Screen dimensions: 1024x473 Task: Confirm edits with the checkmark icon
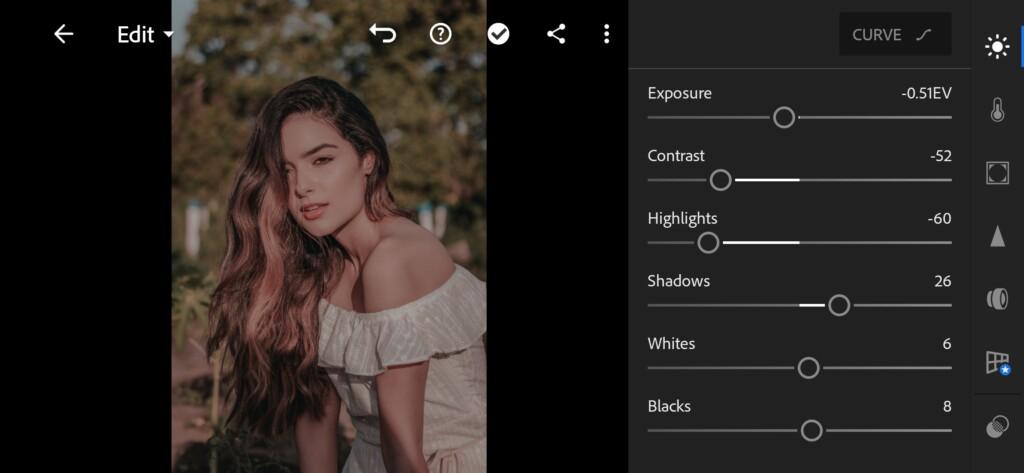[498, 34]
